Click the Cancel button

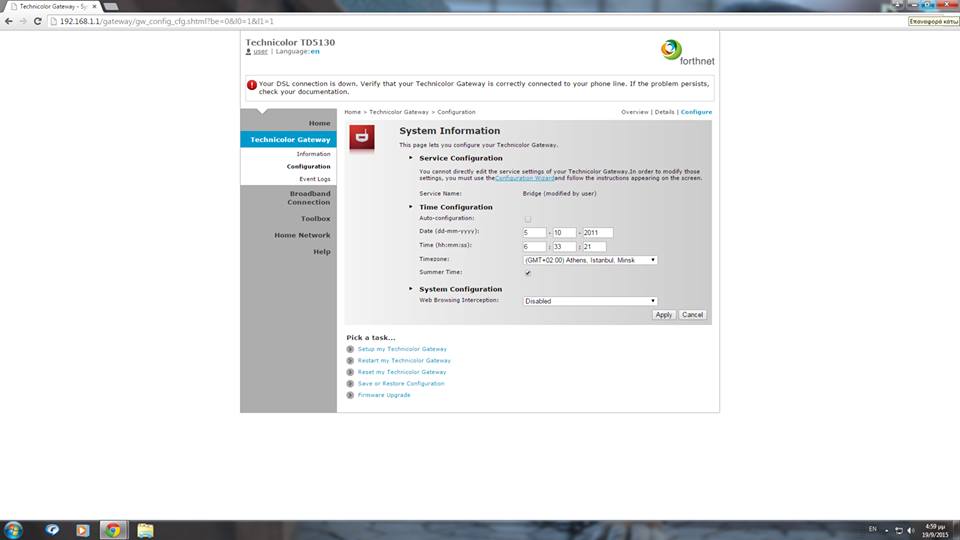point(692,315)
